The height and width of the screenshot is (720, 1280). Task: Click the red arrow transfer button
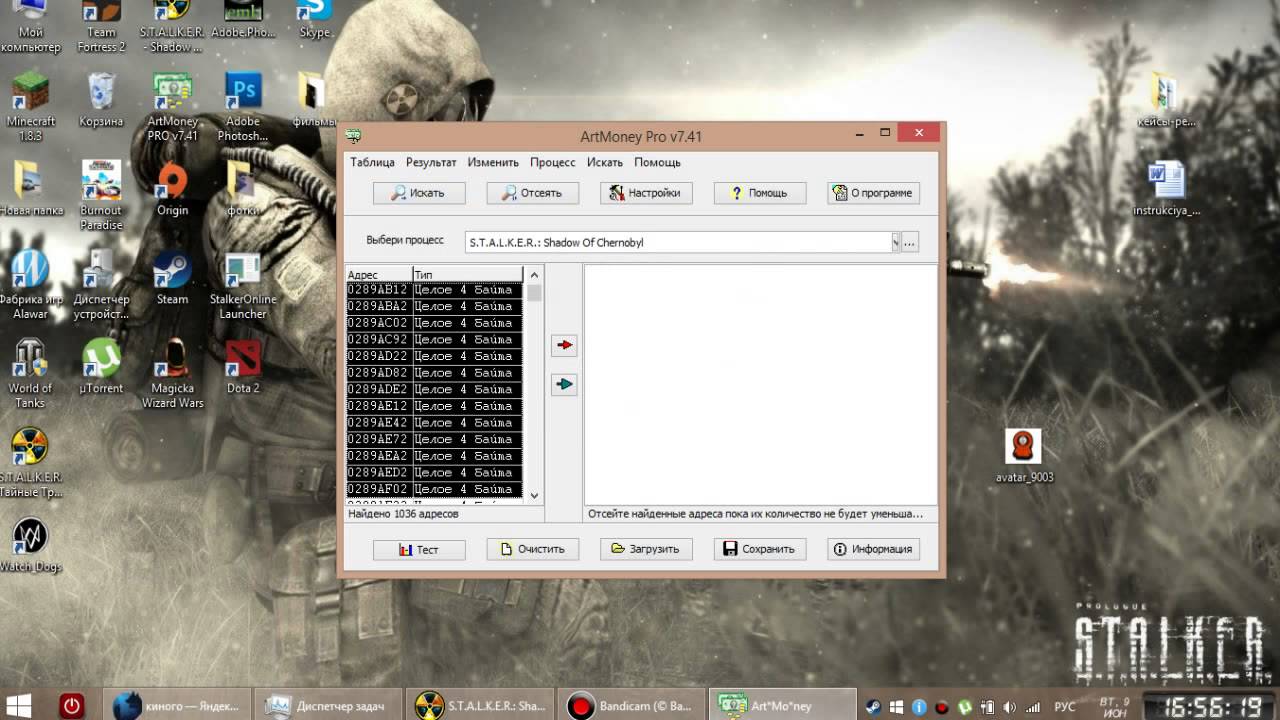tap(564, 345)
